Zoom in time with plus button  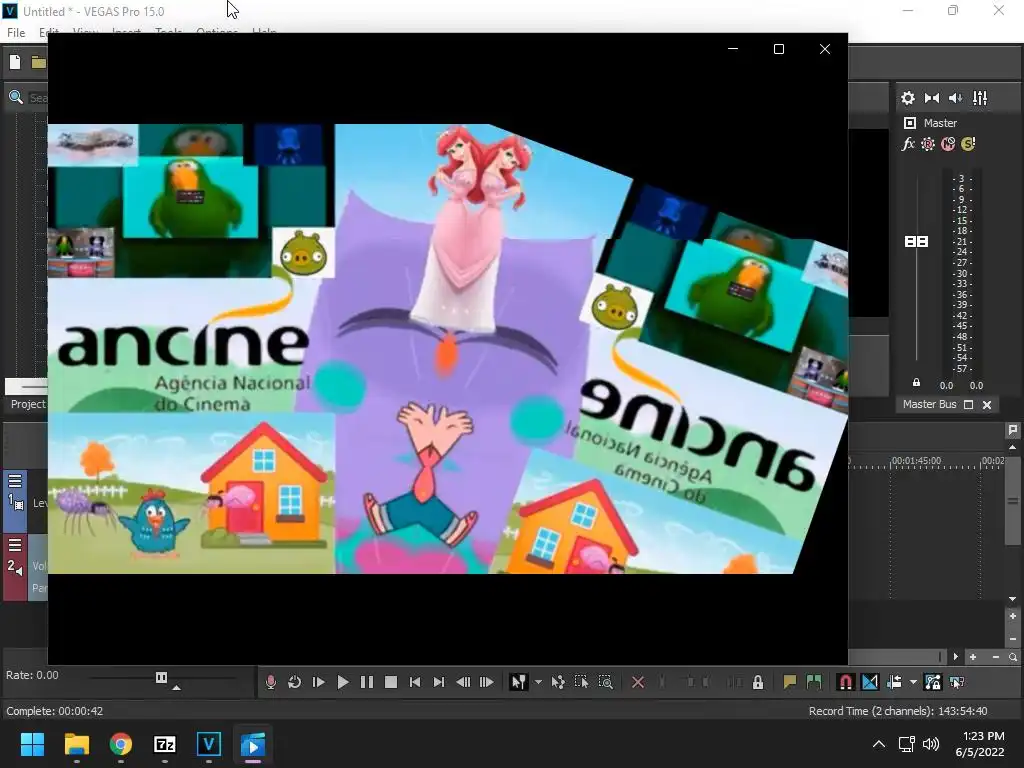[973, 657]
